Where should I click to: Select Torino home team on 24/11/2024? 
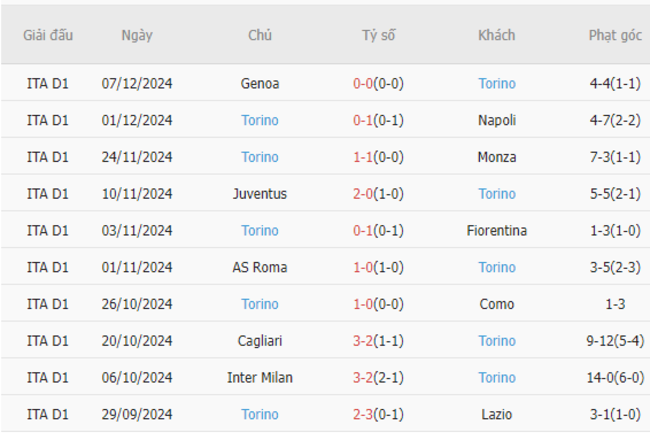tap(260, 157)
